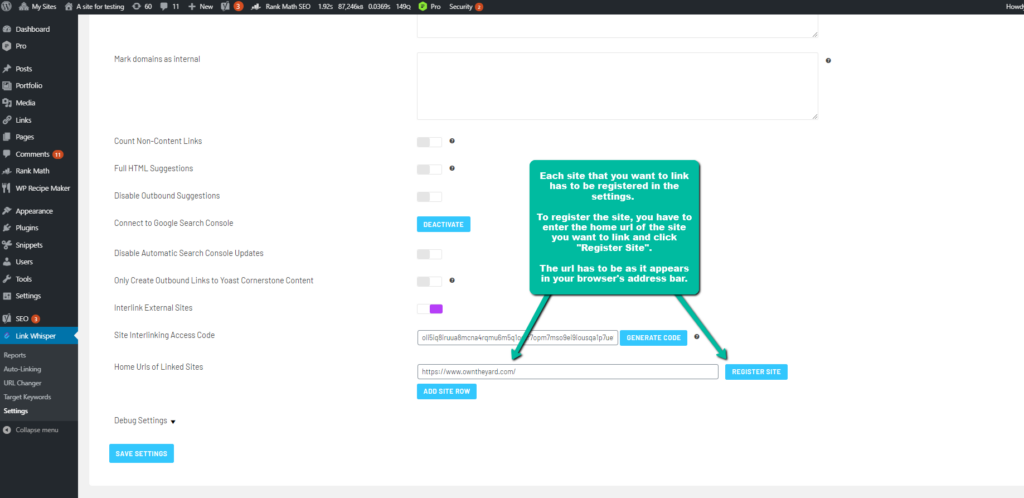Image resolution: width=1024 pixels, height=498 pixels.
Task: Toggle Only Create Outbound Links to Yoast Cornerstone
Action: click(429, 281)
